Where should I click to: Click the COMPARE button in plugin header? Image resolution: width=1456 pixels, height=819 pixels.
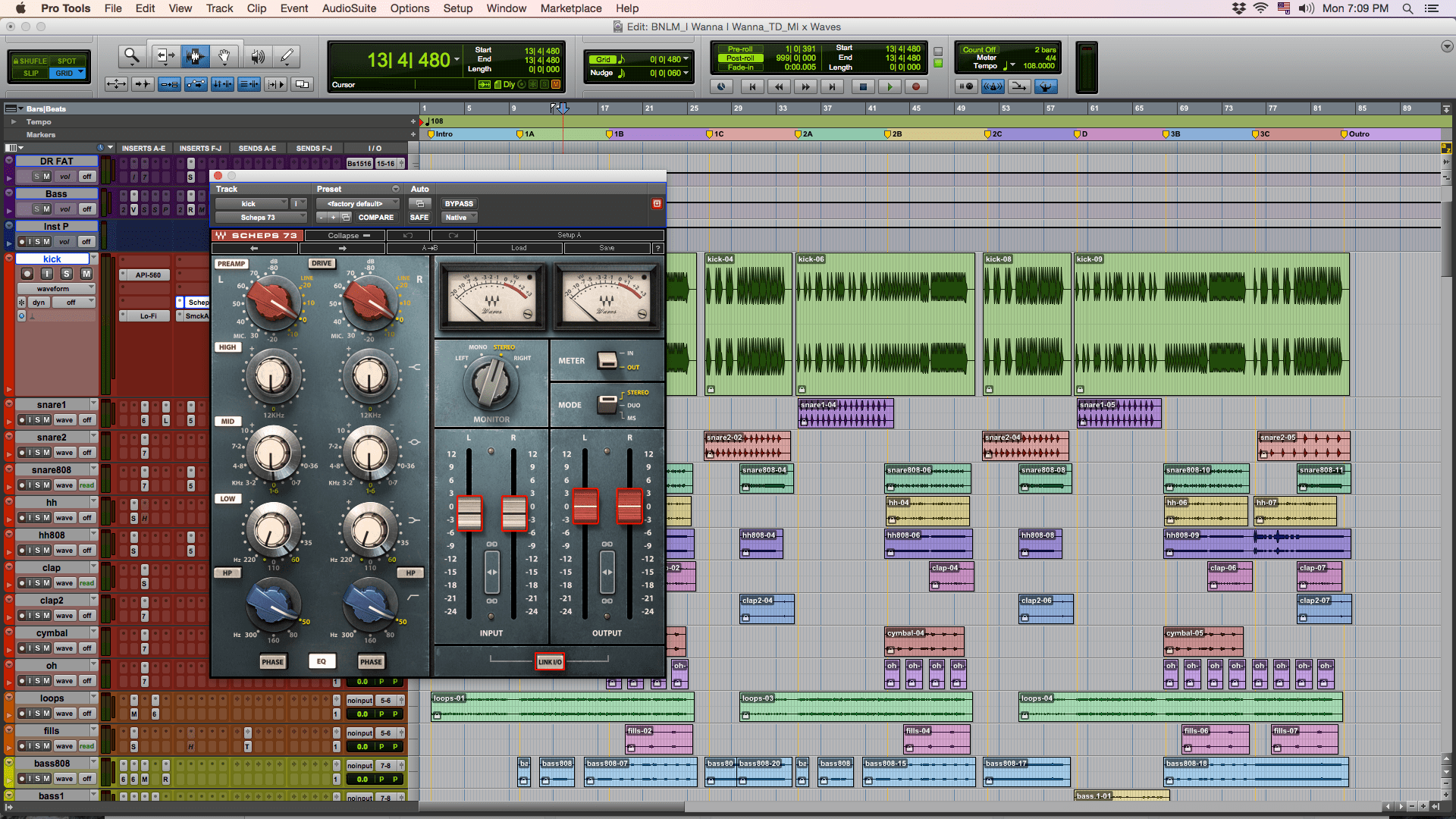click(376, 218)
